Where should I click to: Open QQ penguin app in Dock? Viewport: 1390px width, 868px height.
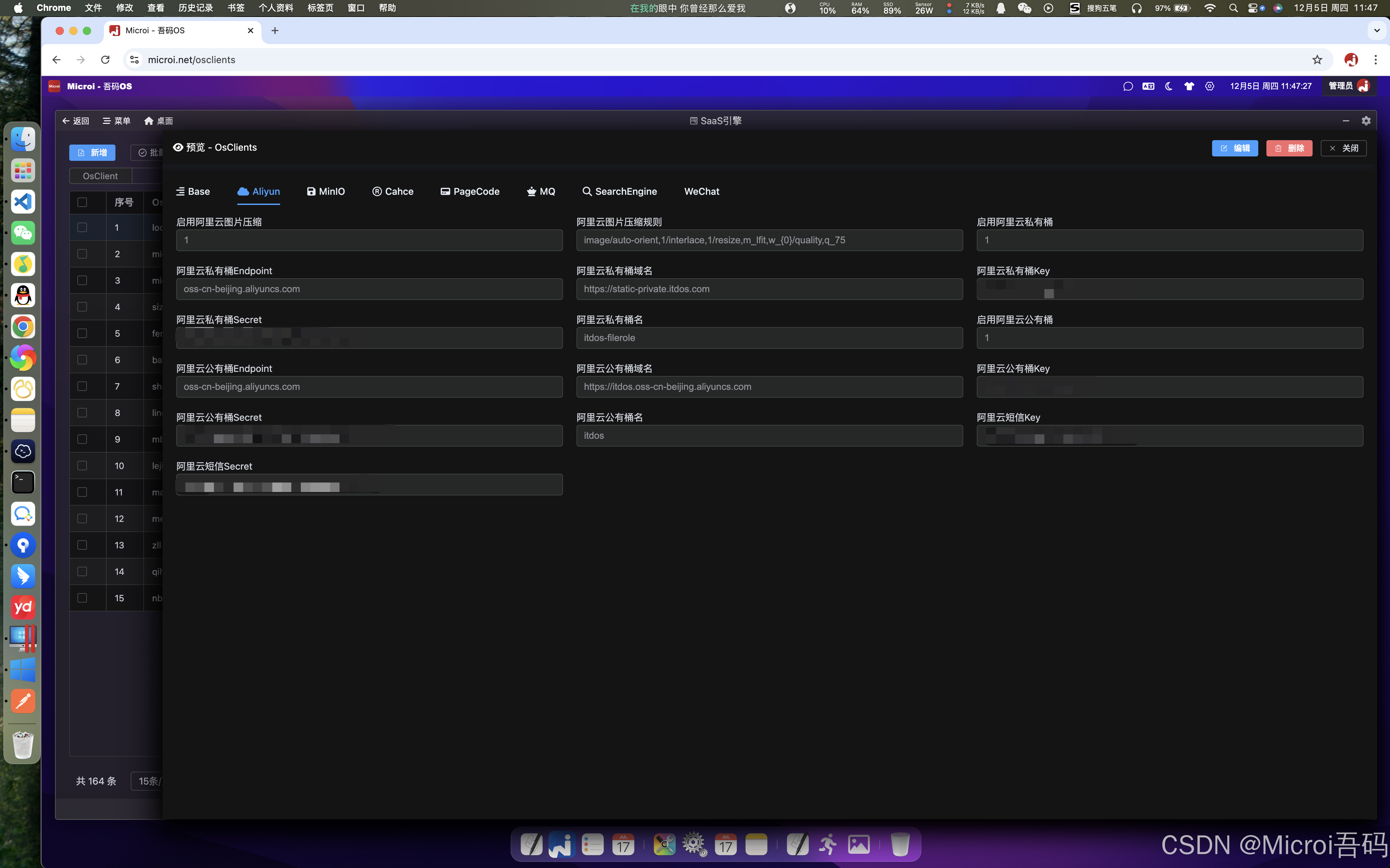click(23, 295)
